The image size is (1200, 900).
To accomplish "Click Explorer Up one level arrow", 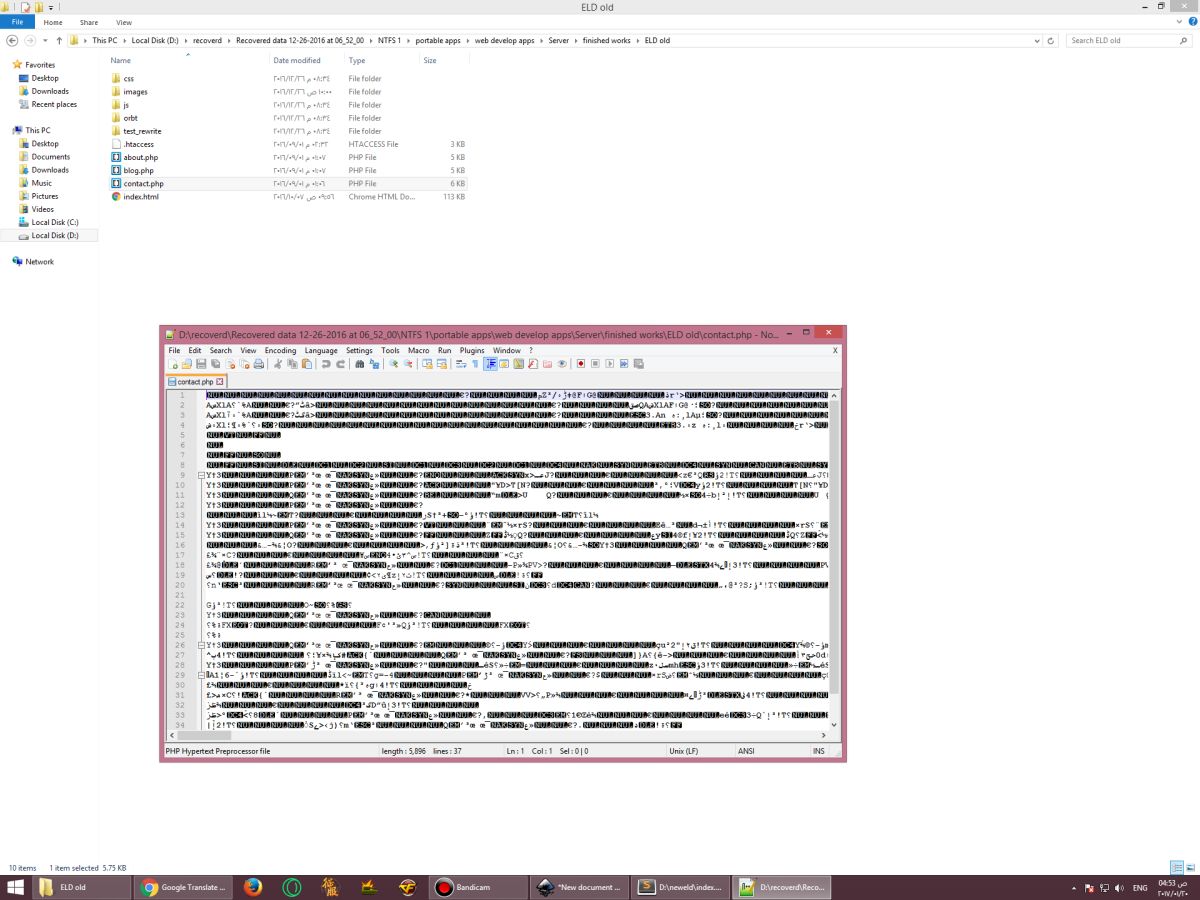I will (60, 41).
